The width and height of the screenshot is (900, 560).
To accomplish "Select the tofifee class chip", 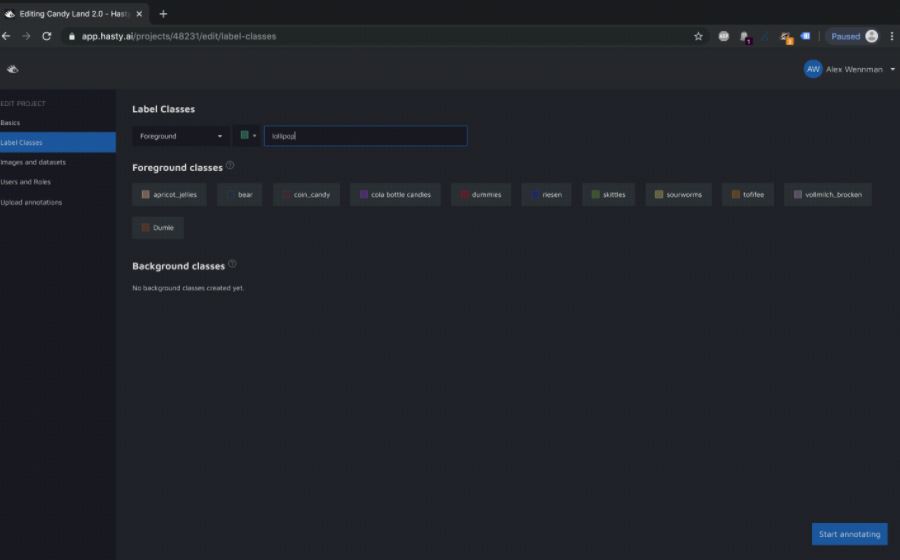I will pos(748,195).
